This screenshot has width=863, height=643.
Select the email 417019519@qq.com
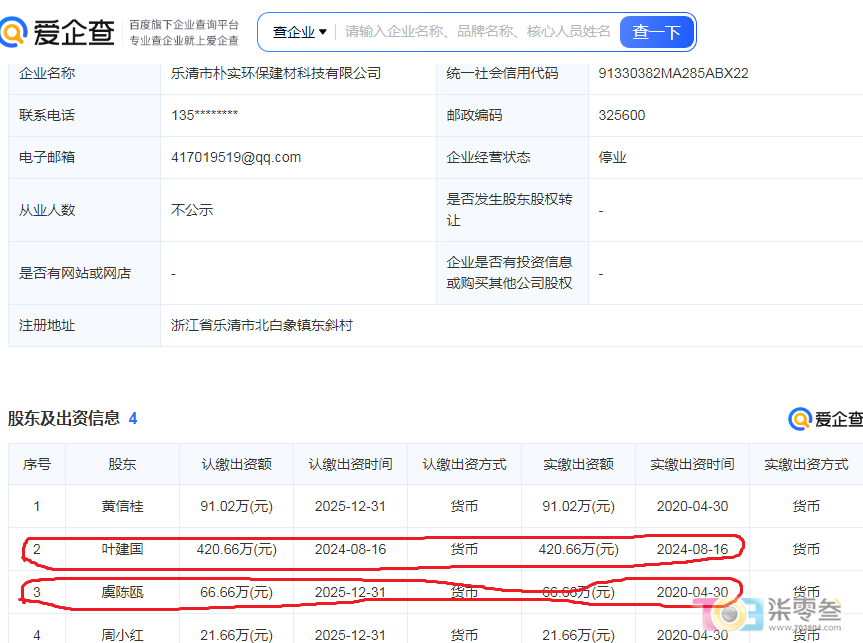236,157
